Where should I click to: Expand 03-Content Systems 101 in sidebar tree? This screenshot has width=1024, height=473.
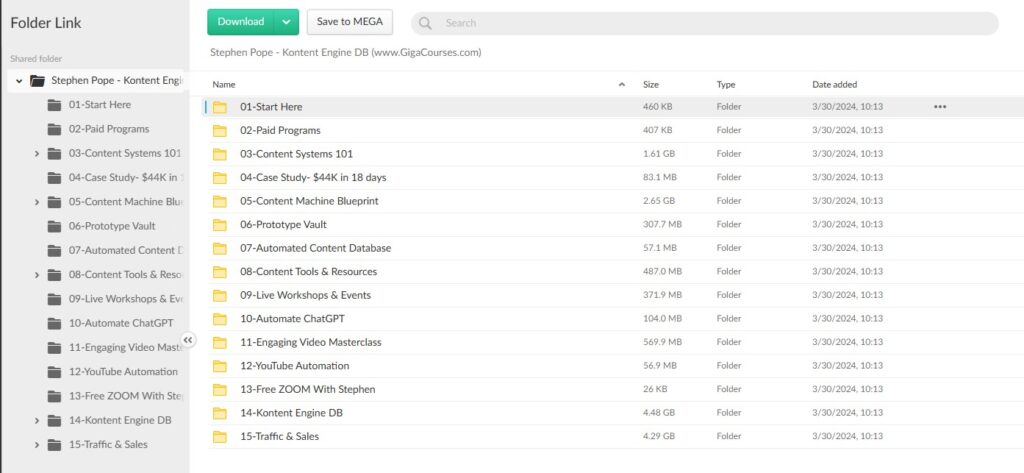point(37,154)
